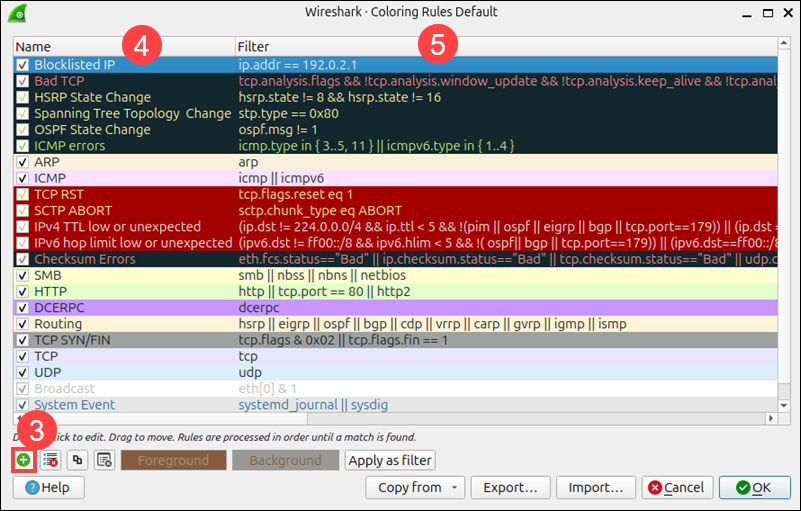801x511 pixels.
Task: Clear all coloring rules
Action: click(104, 460)
